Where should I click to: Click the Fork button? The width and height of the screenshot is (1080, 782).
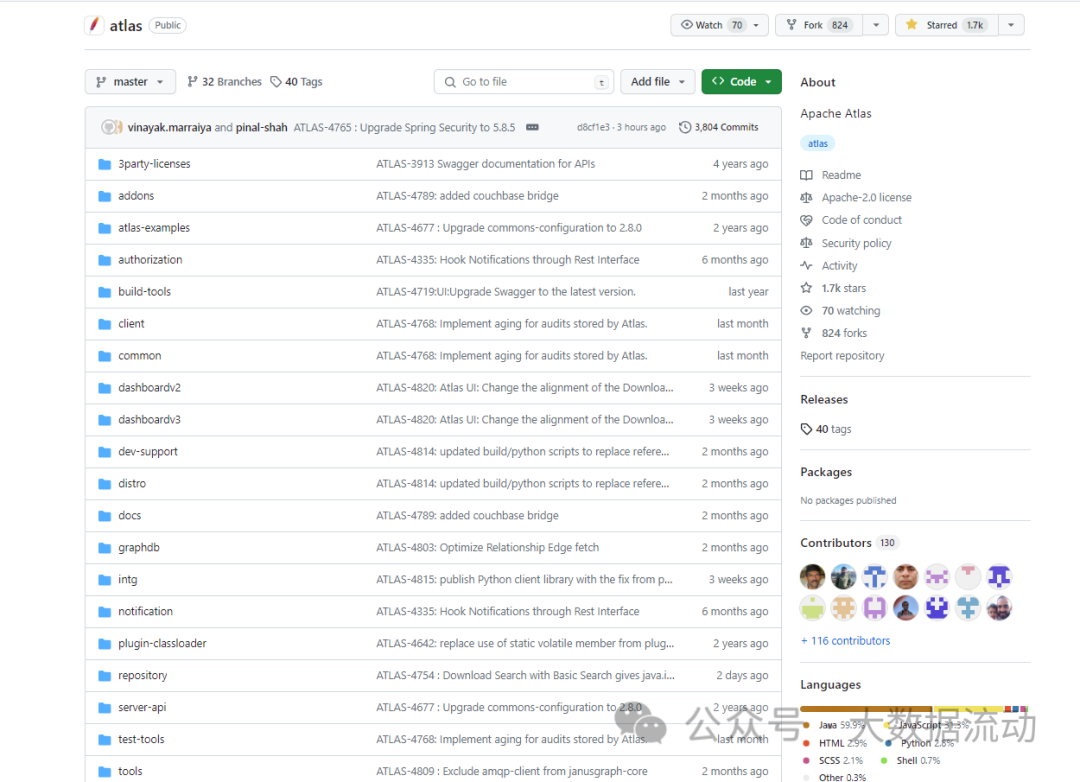point(820,25)
